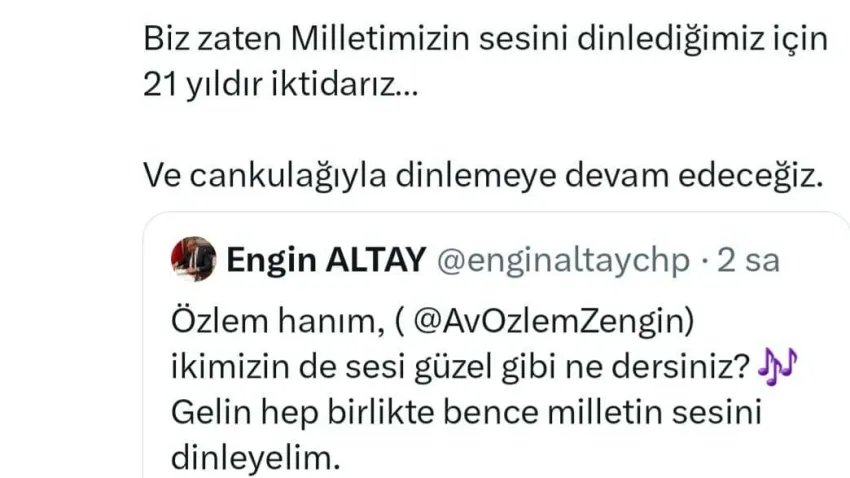Click the sentence 'Ve cankulağıyla dinlemeye devam edeceğiz.'
Viewport: 850px width, 478px height.
click(484, 176)
